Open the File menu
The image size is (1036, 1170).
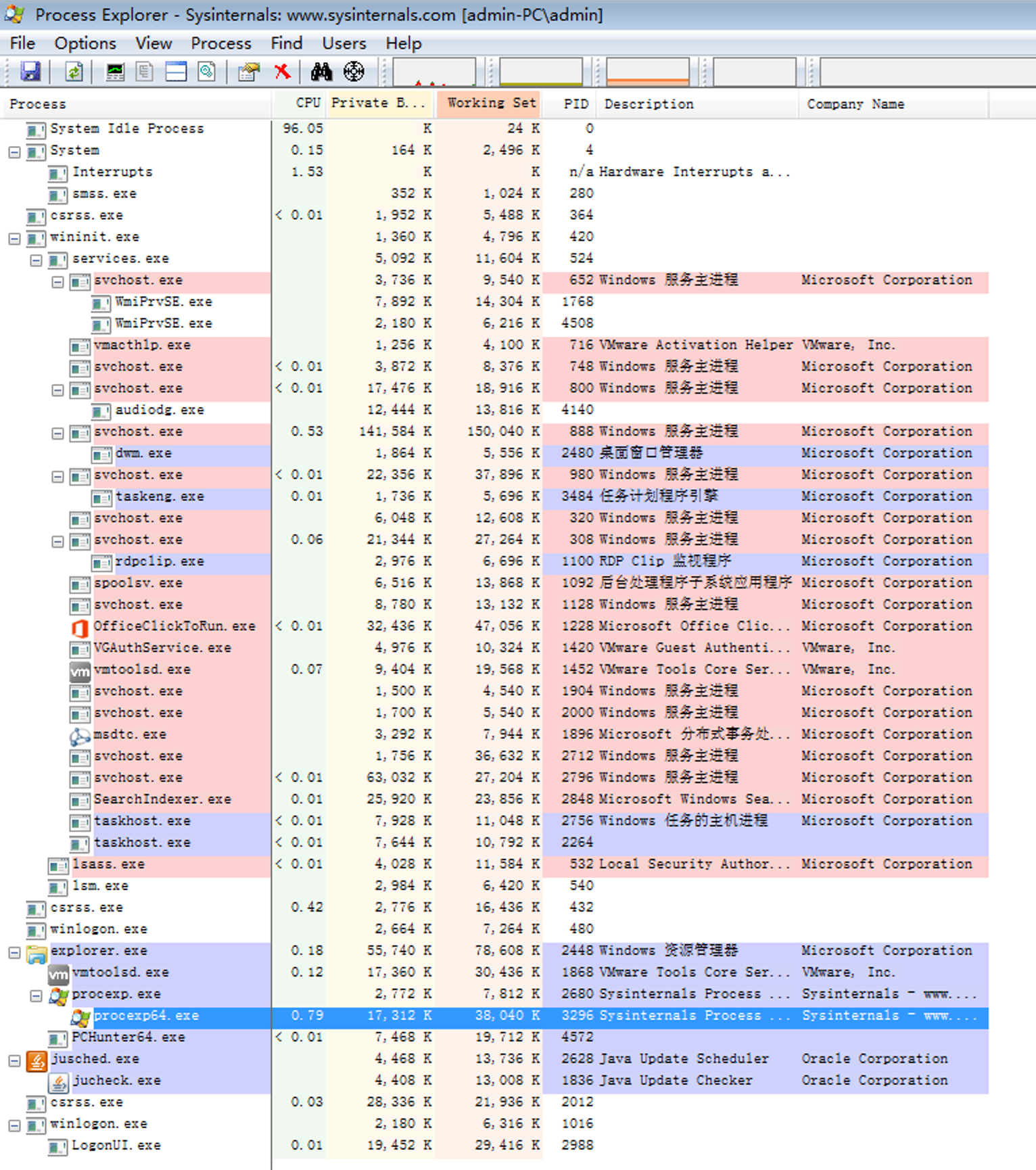coord(22,43)
